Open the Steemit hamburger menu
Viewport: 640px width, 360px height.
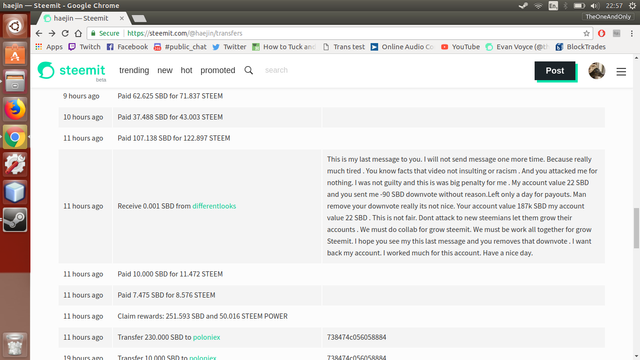(x=621, y=72)
